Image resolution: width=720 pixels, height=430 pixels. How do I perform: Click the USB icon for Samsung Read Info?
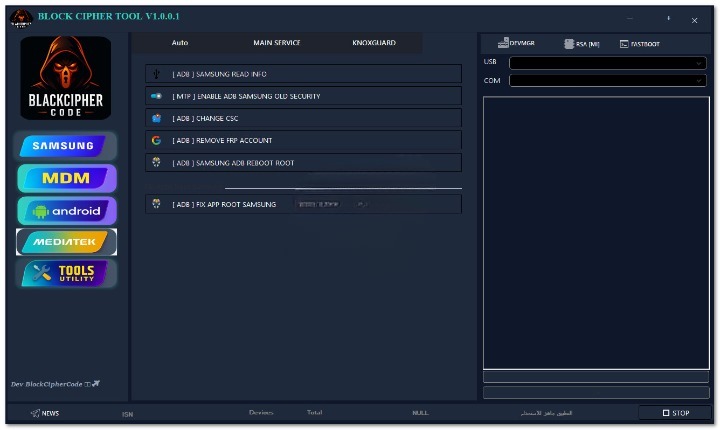[156, 74]
